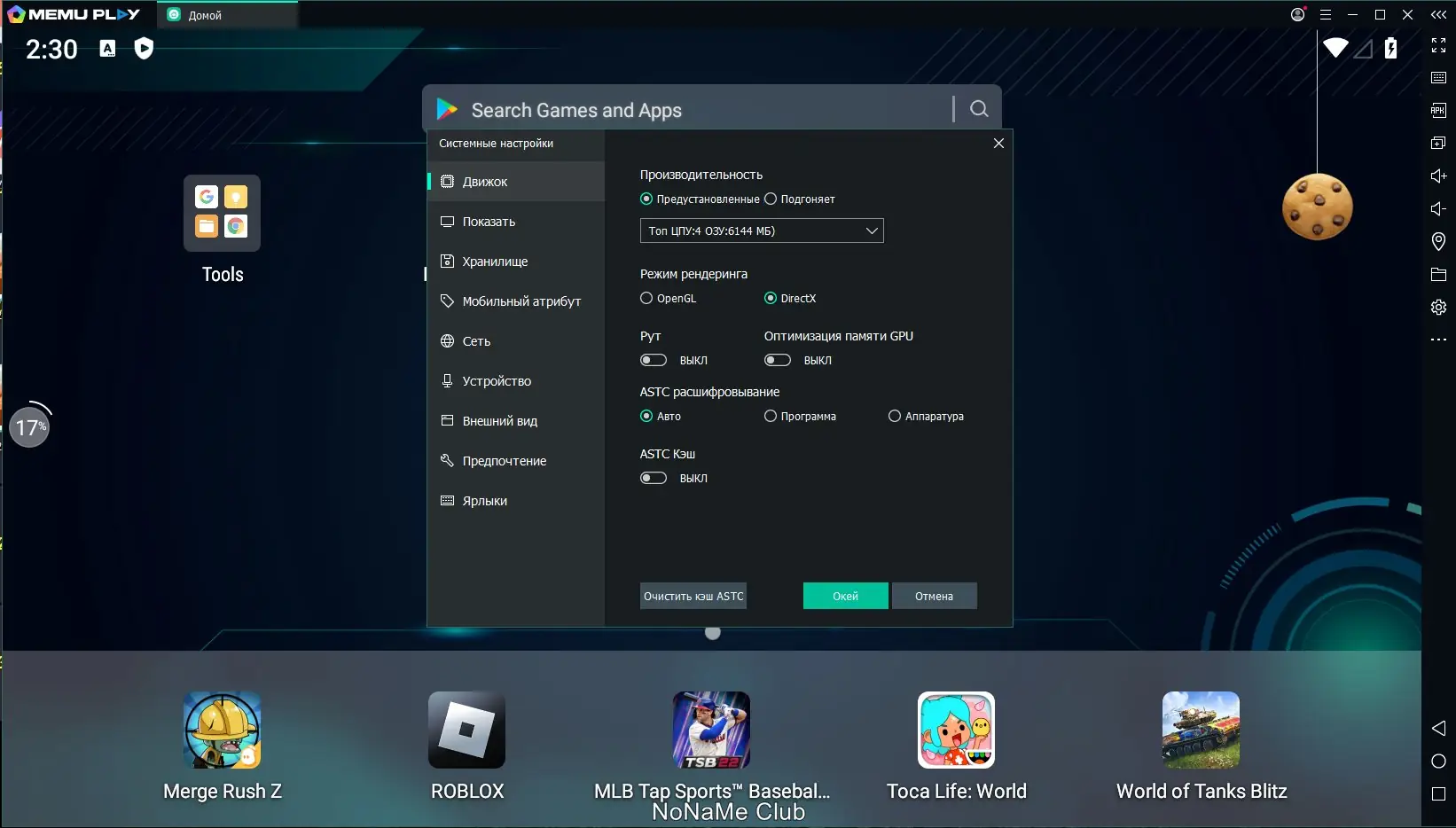Viewport: 1456px width, 828px height.
Task: Open the Tools folder
Action: point(222,213)
